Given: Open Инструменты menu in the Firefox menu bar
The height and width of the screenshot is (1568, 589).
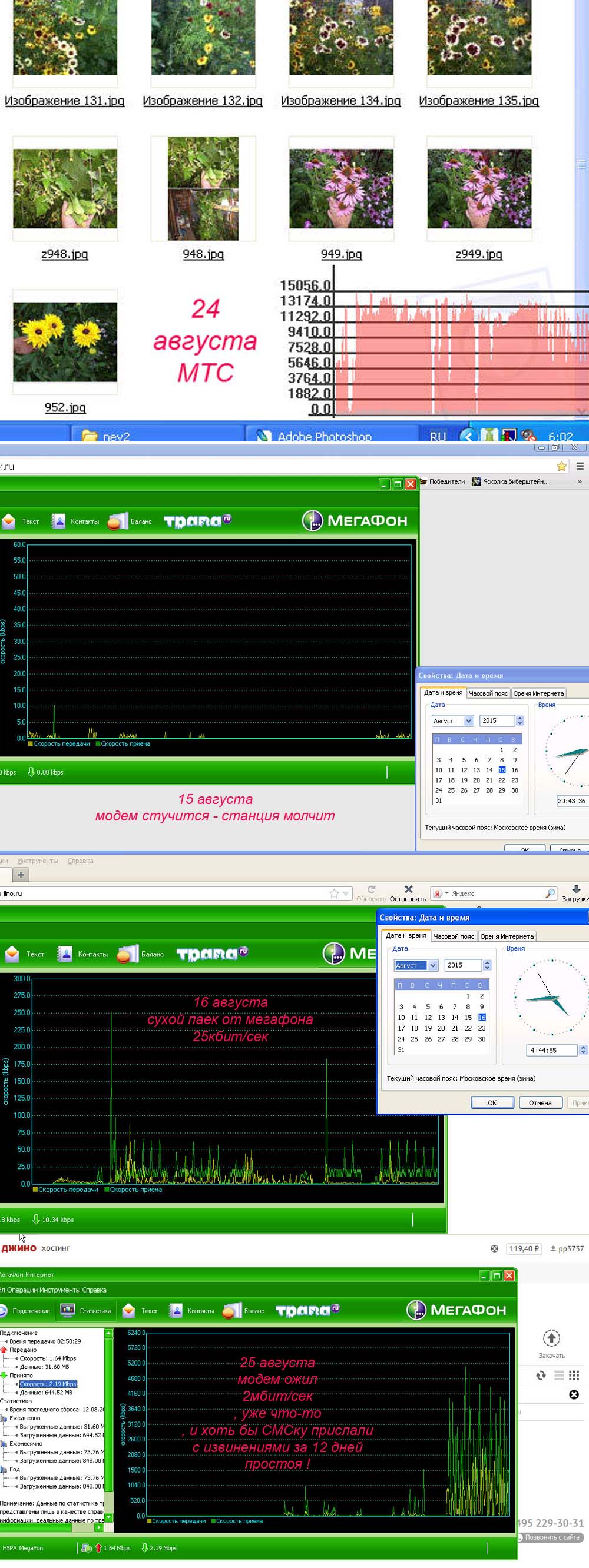Looking at the screenshot, I should (38, 861).
